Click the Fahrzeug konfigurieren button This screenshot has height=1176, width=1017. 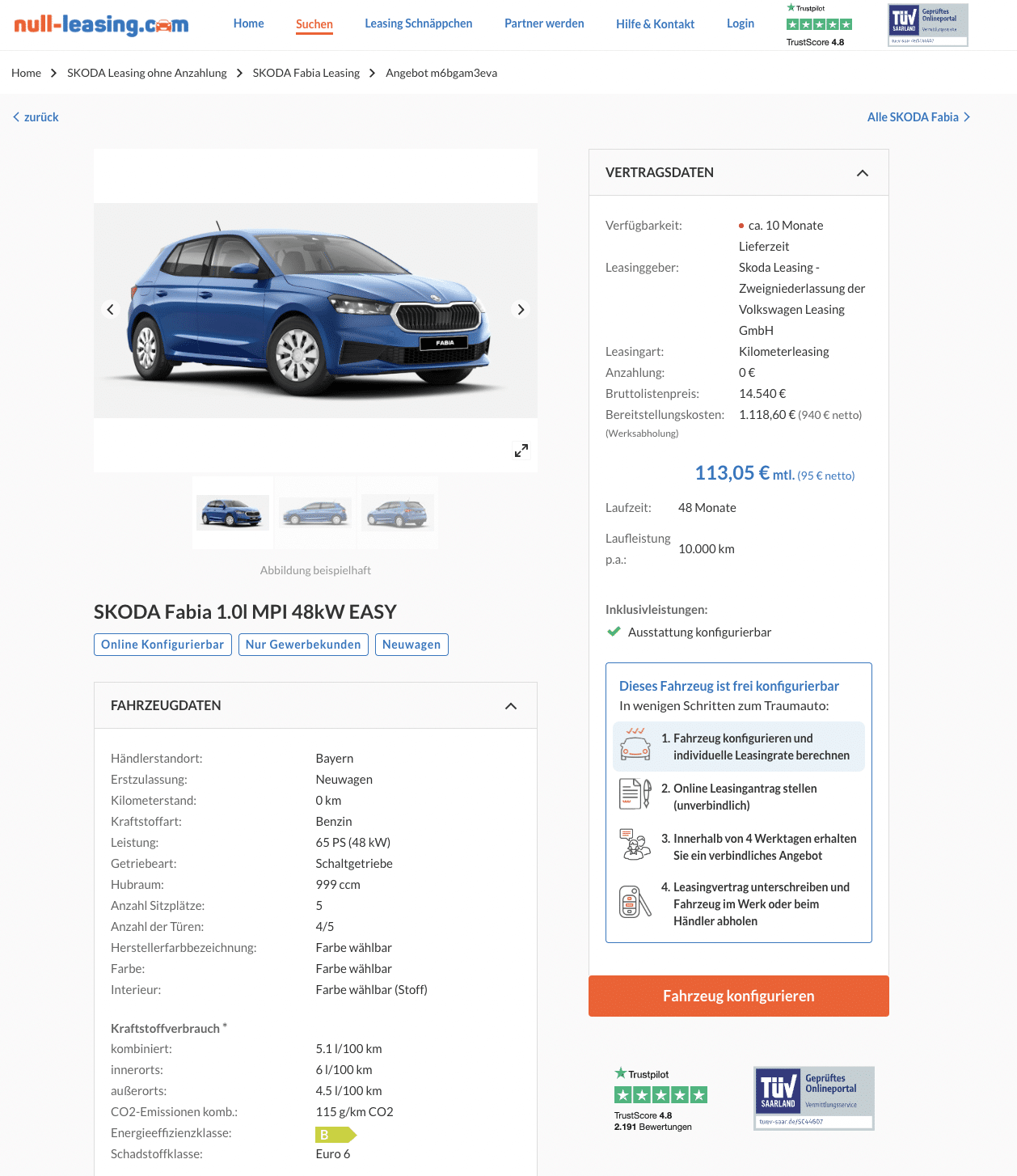point(739,996)
